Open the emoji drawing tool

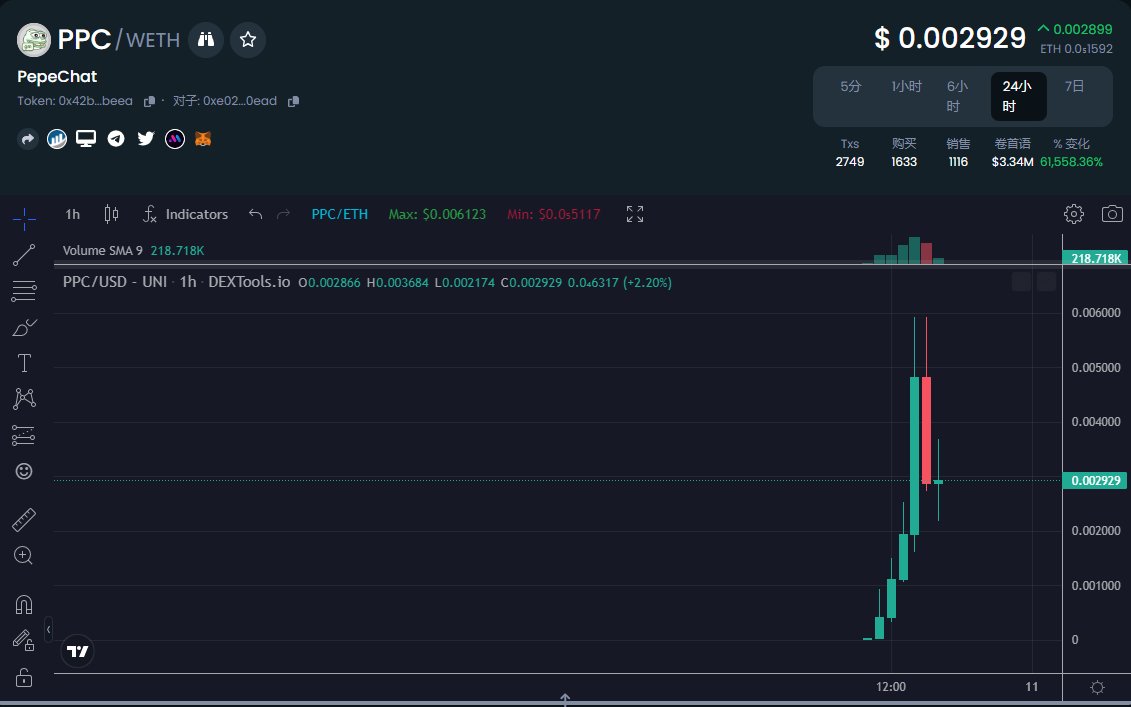[24, 470]
